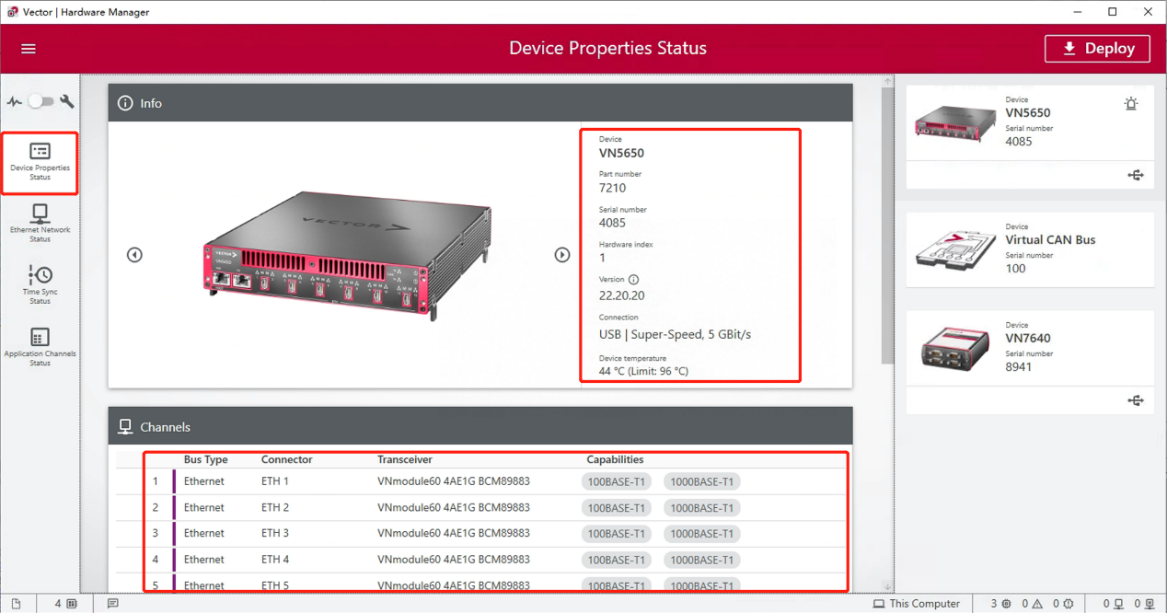Open Ethernet Network Status panel
This screenshot has height=613, width=1167.
(40, 221)
